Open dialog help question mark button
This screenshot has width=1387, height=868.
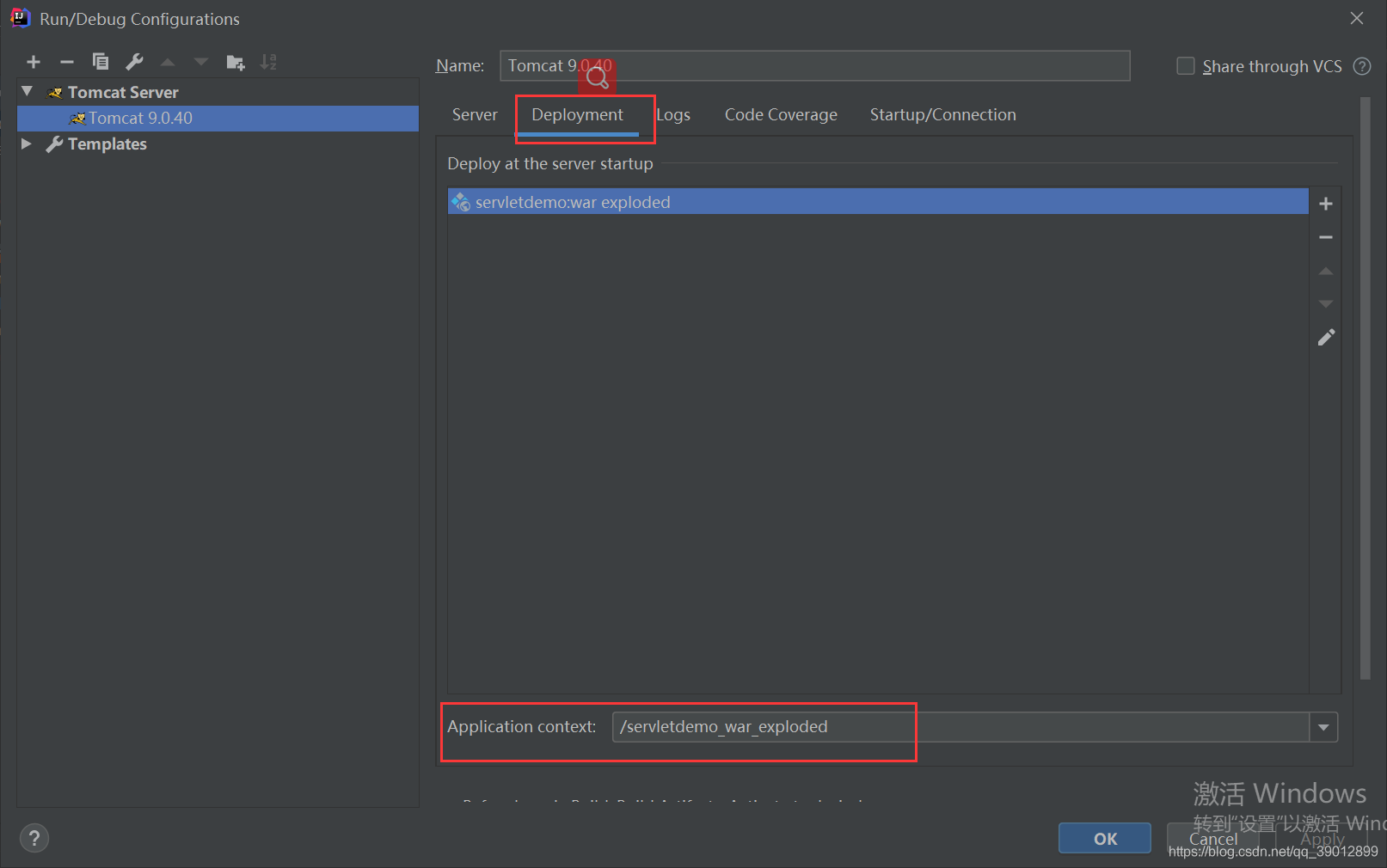[34, 838]
